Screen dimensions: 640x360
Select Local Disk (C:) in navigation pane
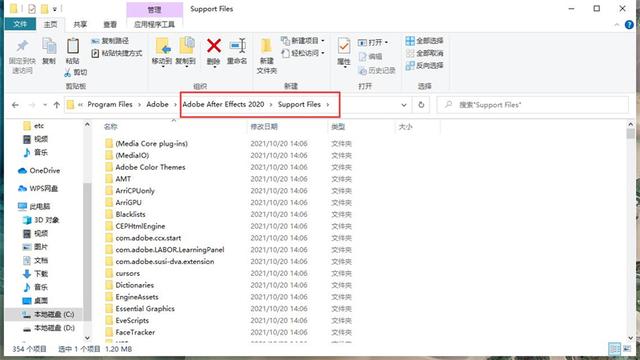point(48,314)
